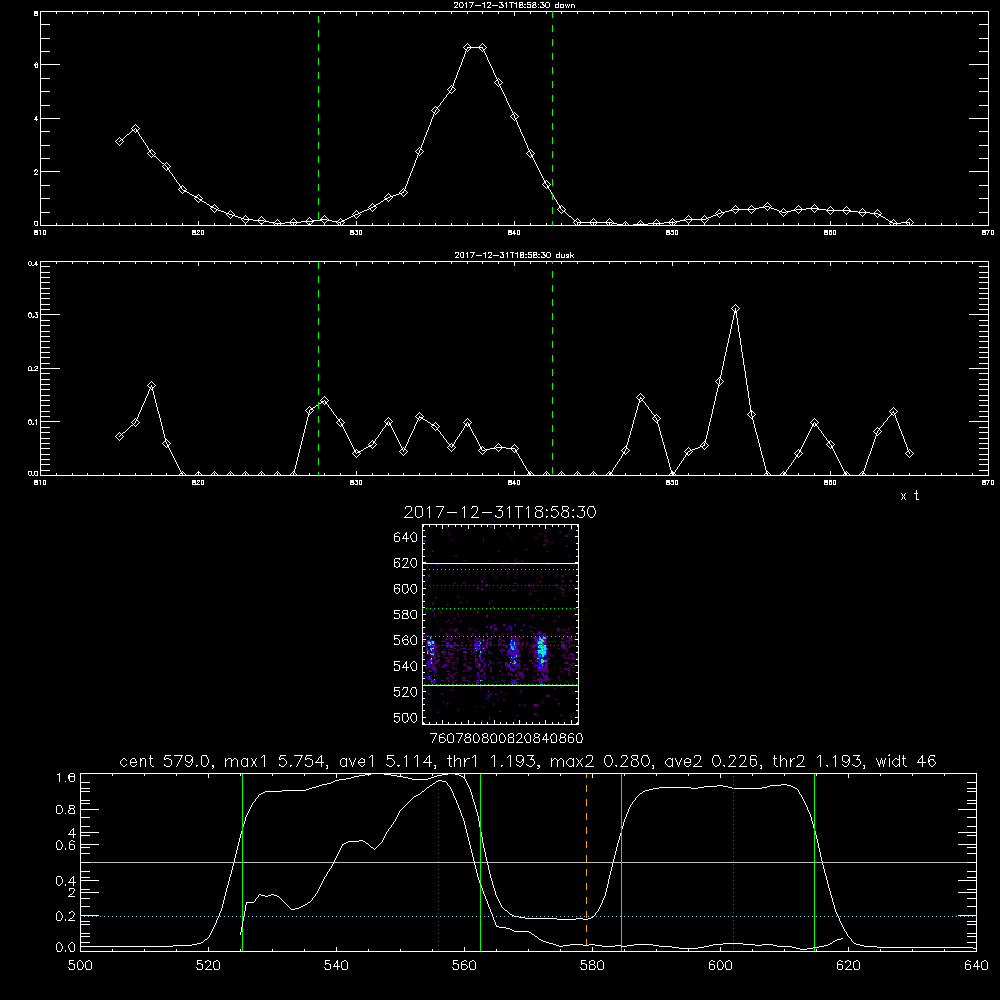Click the '640' label on spectrogram y-axis
The image size is (1000, 1000).
point(406,538)
